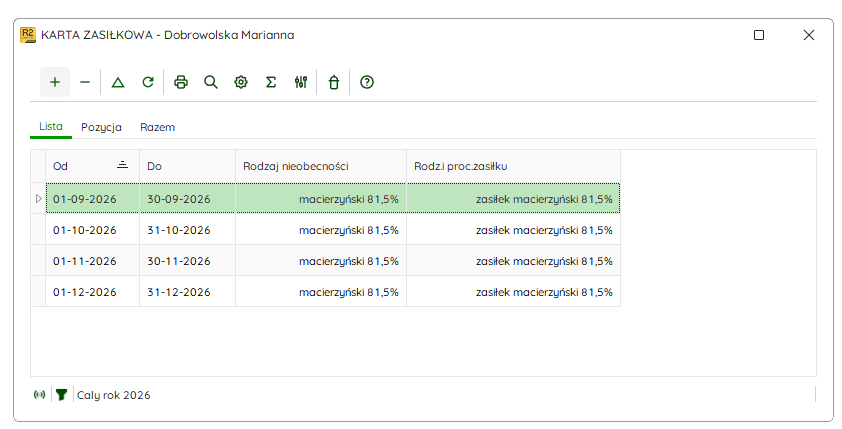This screenshot has width=842, height=429.
Task: Refresh the list with circular arrow icon
Action: point(148,82)
